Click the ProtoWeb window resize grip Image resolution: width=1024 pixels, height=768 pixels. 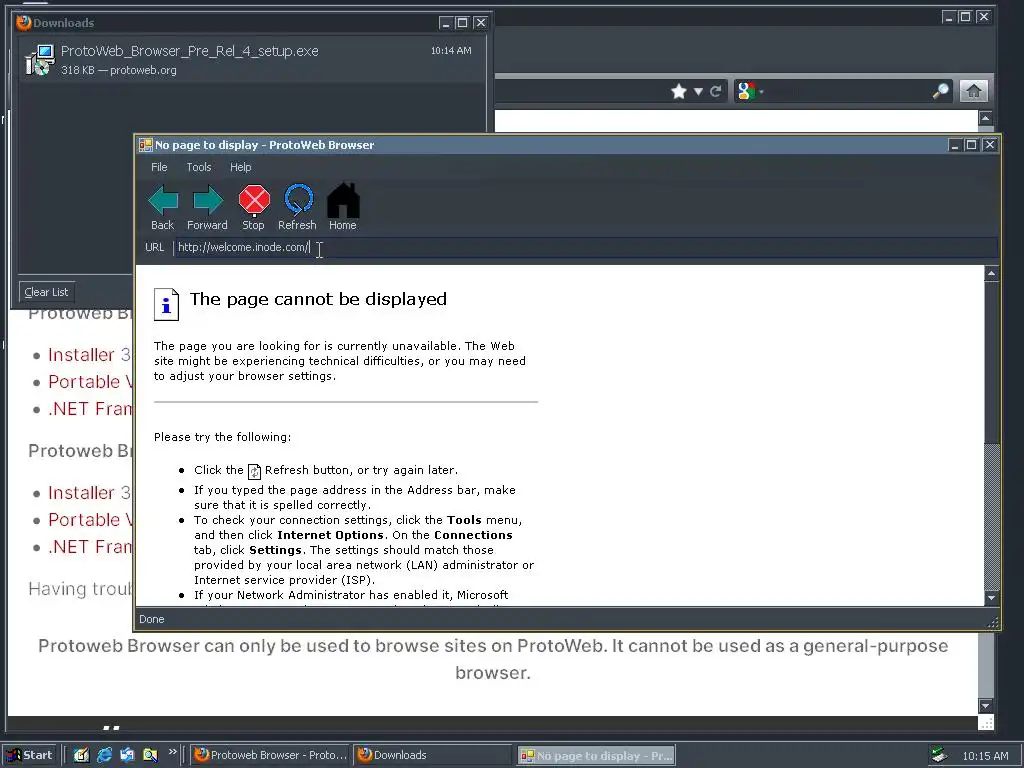[993, 622]
